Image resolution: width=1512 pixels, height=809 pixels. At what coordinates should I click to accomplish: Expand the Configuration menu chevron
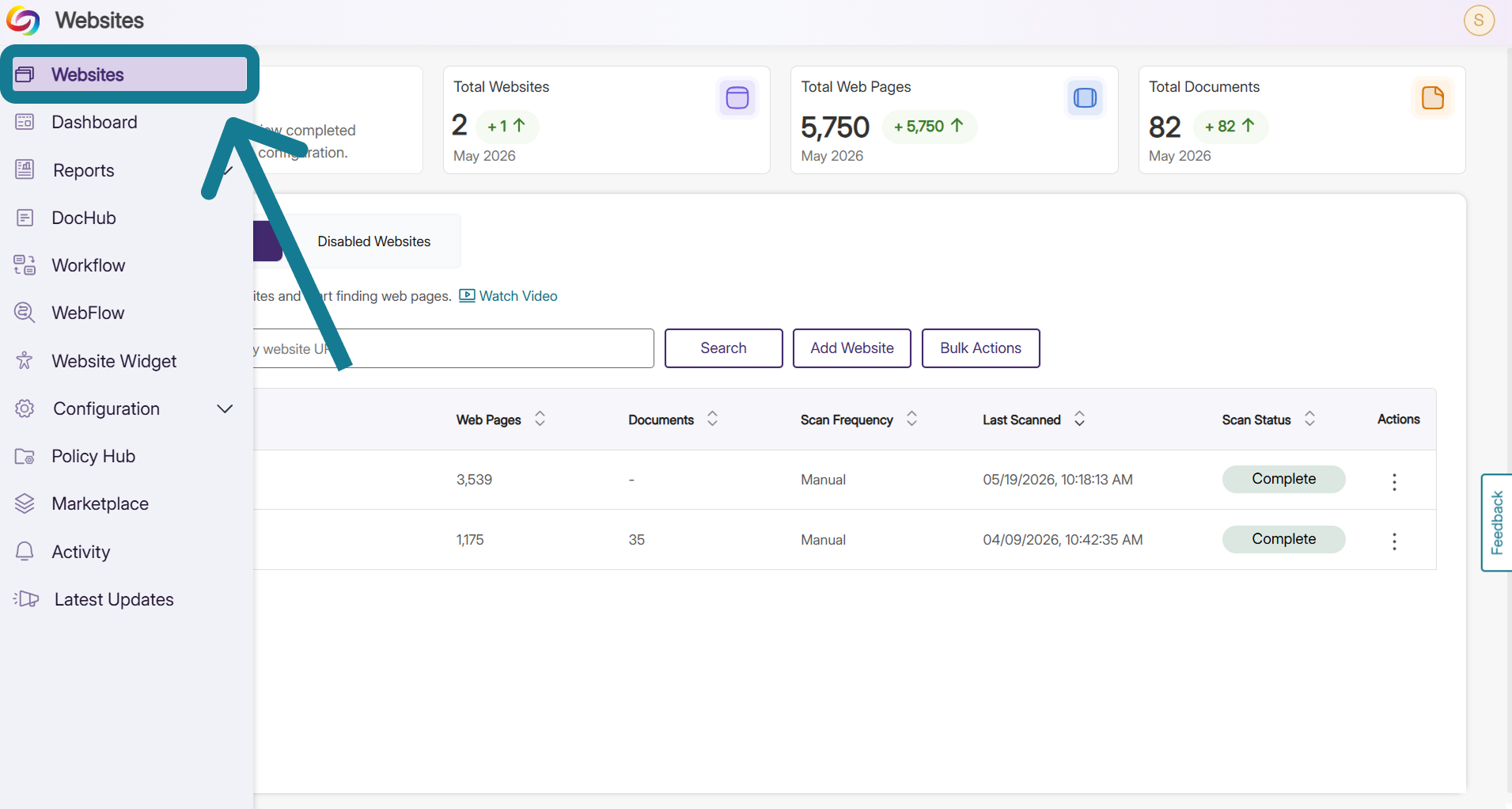coord(225,408)
